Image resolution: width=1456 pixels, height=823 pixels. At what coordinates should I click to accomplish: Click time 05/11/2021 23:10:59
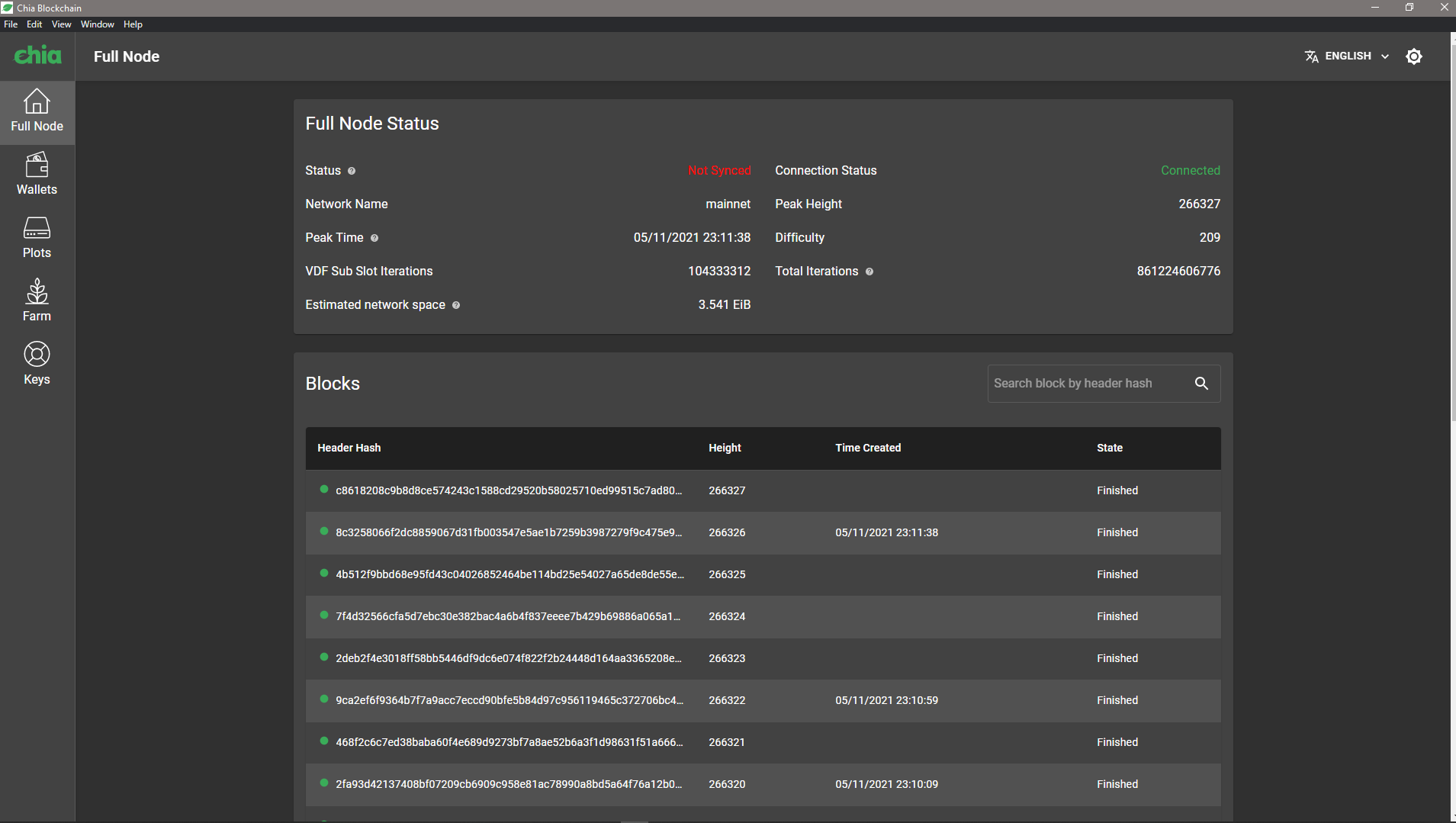click(x=886, y=700)
